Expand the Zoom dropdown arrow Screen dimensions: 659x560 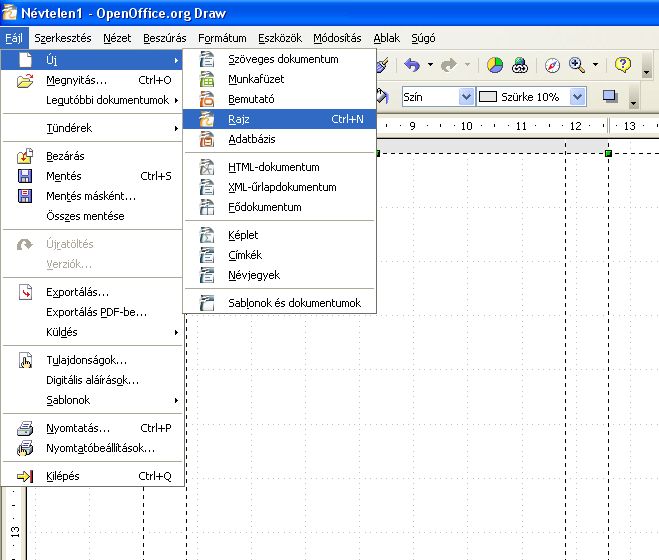pyautogui.click(x=596, y=65)
